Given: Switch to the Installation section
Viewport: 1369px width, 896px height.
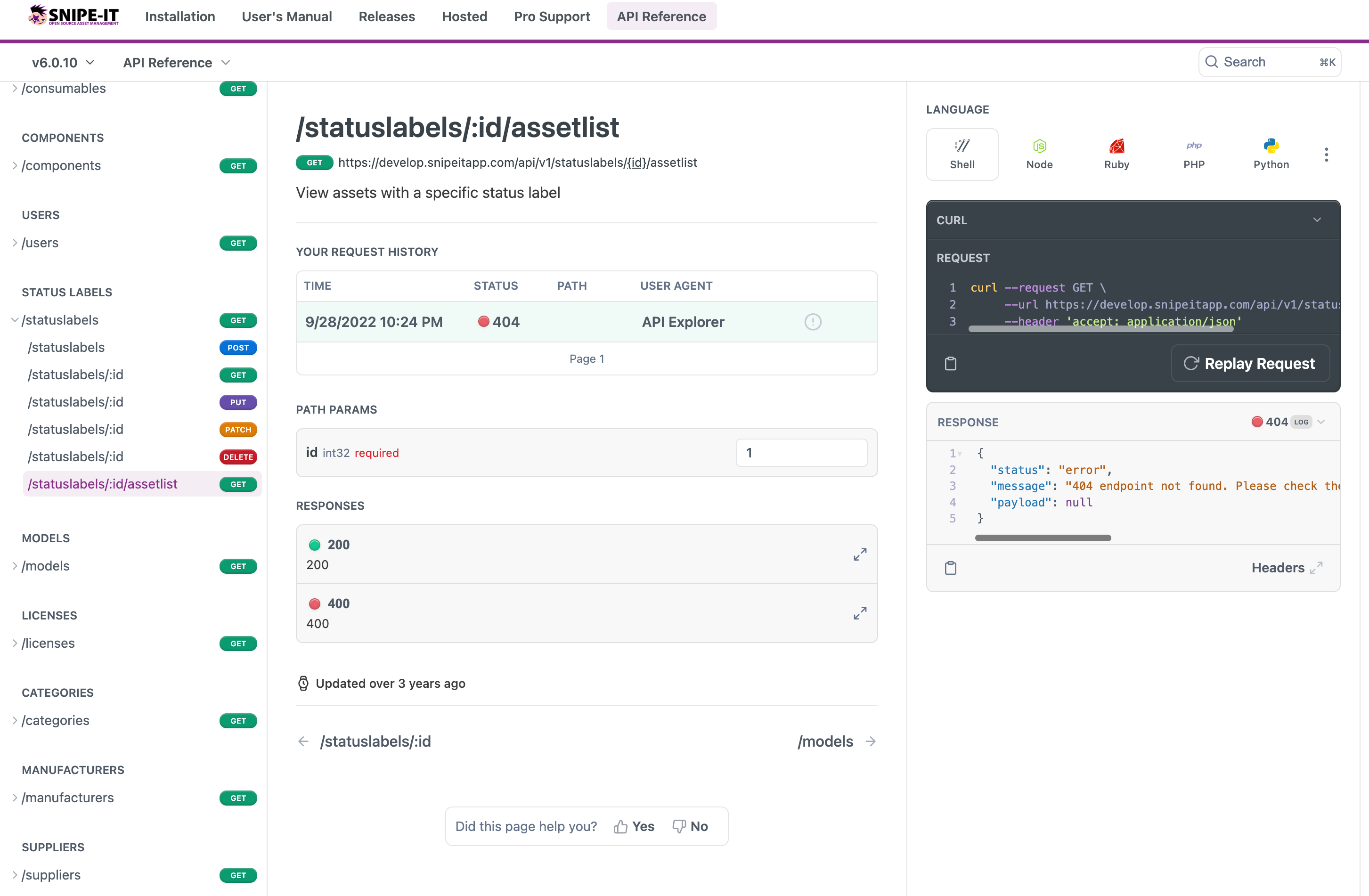Looking at the screenshot, I should tap(179, 16).
